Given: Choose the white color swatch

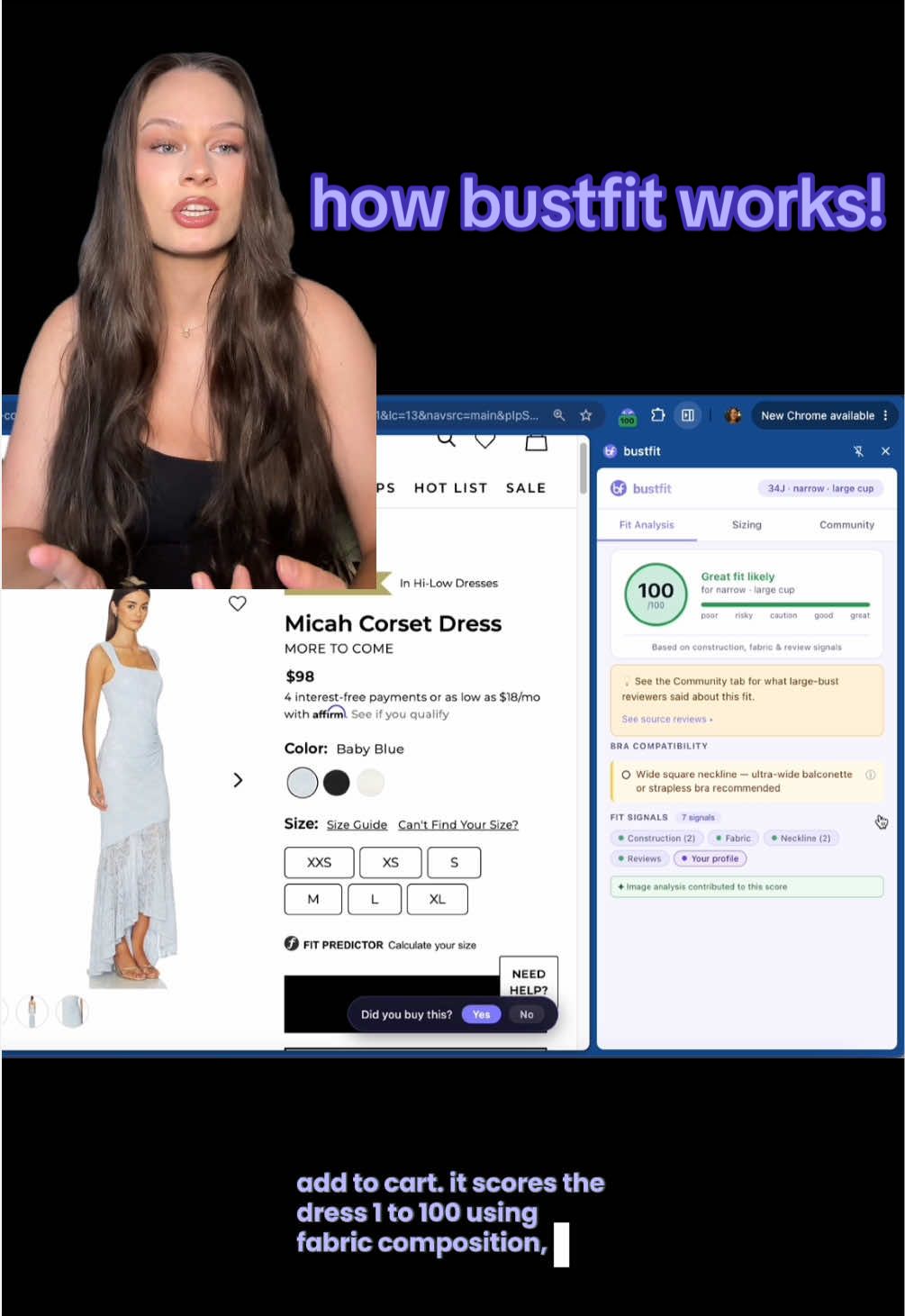Looking at the screenshot, I should point(370,783).
